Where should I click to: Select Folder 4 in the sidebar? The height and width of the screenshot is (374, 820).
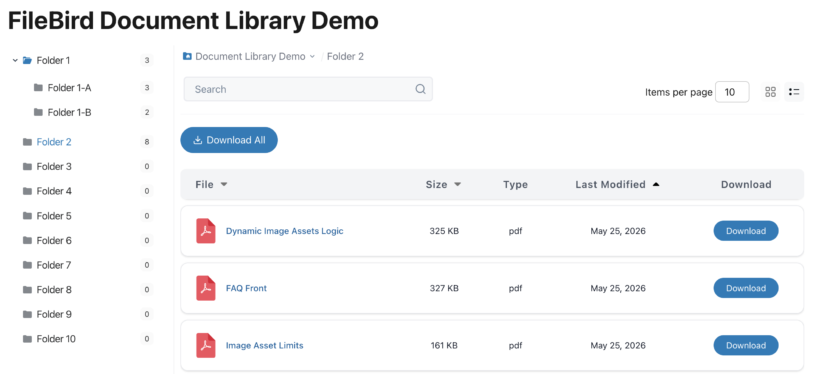[54, 191]
